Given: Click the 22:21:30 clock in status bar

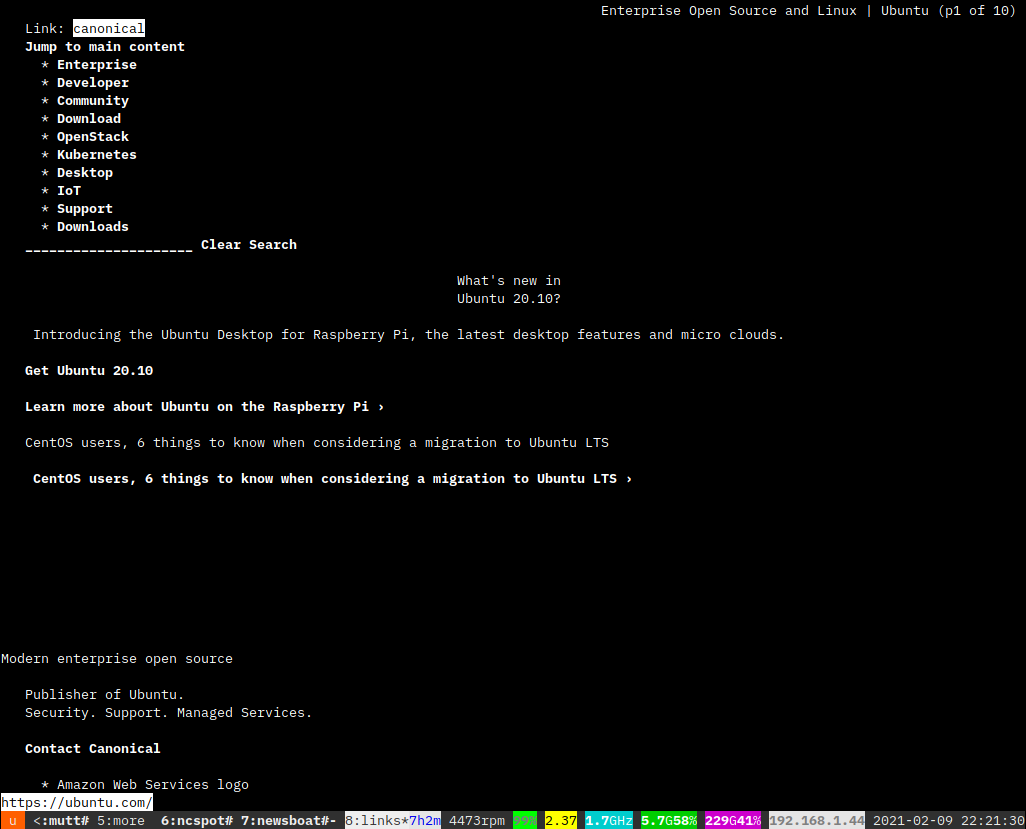Looking at the screenshot, I should [993, 820].
